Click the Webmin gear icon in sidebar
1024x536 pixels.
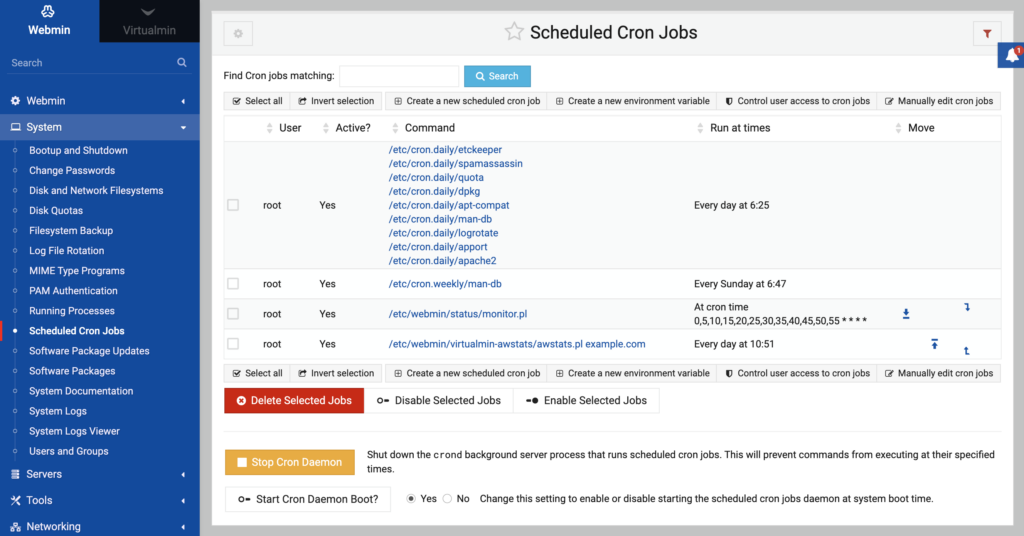[x=15, y=101]
